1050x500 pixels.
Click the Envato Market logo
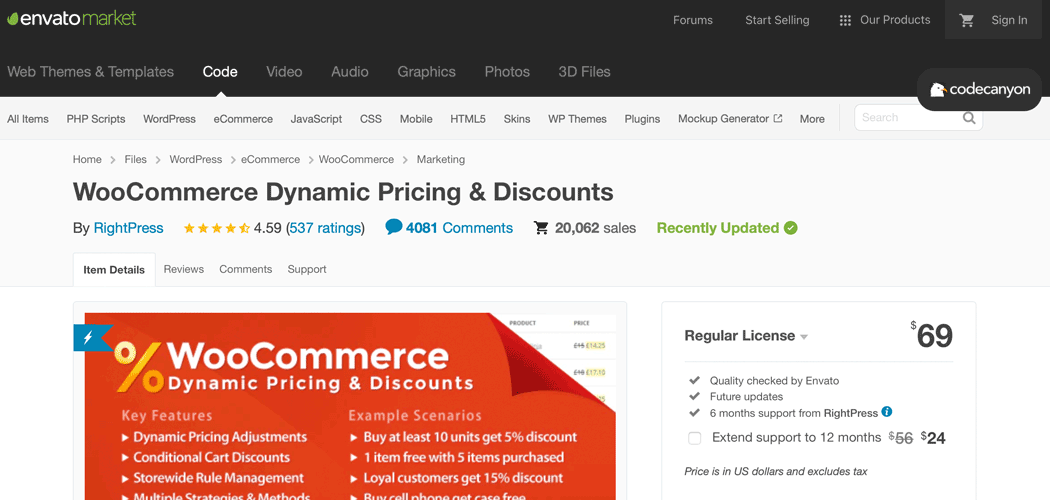click(x=72, y=18)
